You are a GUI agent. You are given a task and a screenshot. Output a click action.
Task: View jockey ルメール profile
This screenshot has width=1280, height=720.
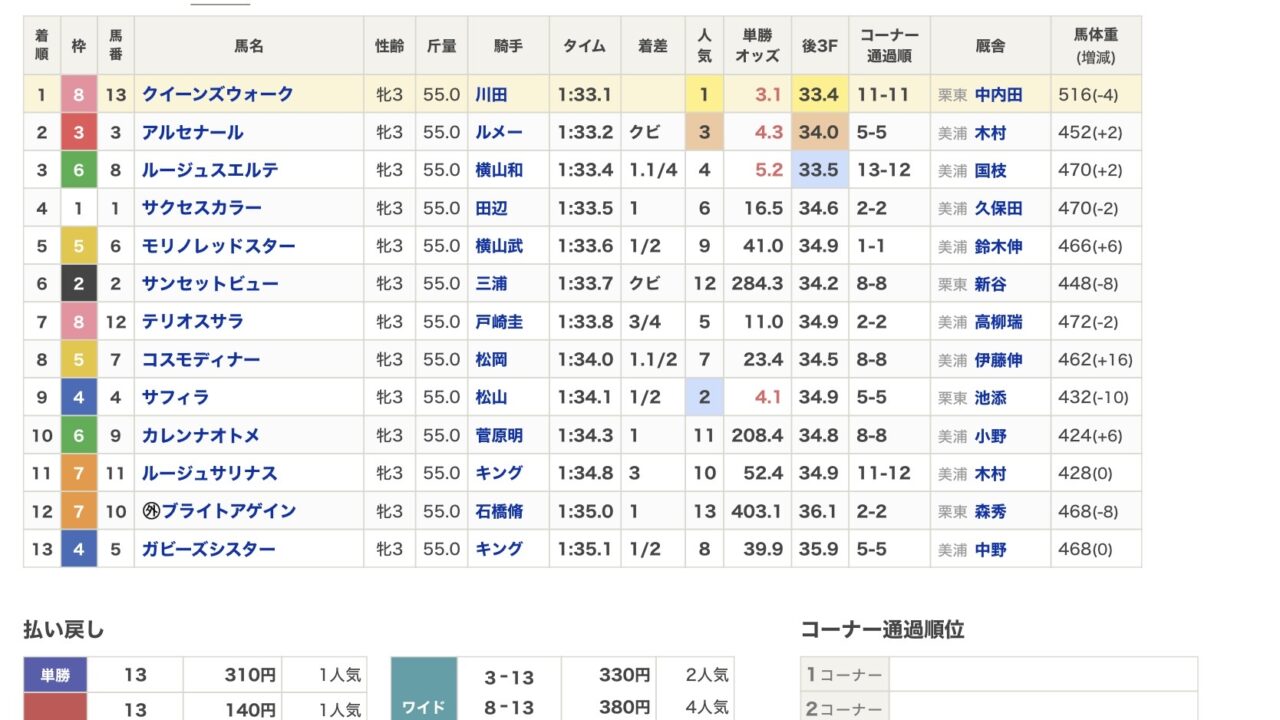[x=499, y=132]
